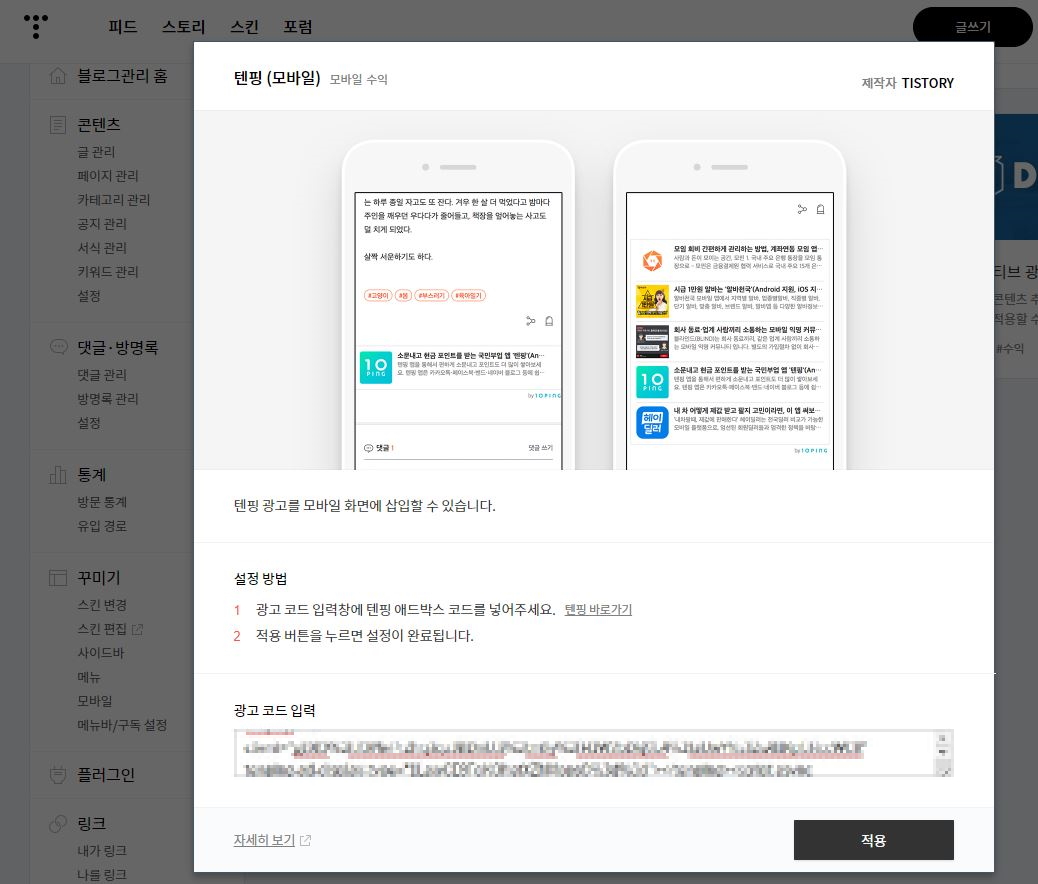Click the 링크 chain icon
Viewport: 1038px width, 884px height.
pyautogui.click(x=58, y=823)
